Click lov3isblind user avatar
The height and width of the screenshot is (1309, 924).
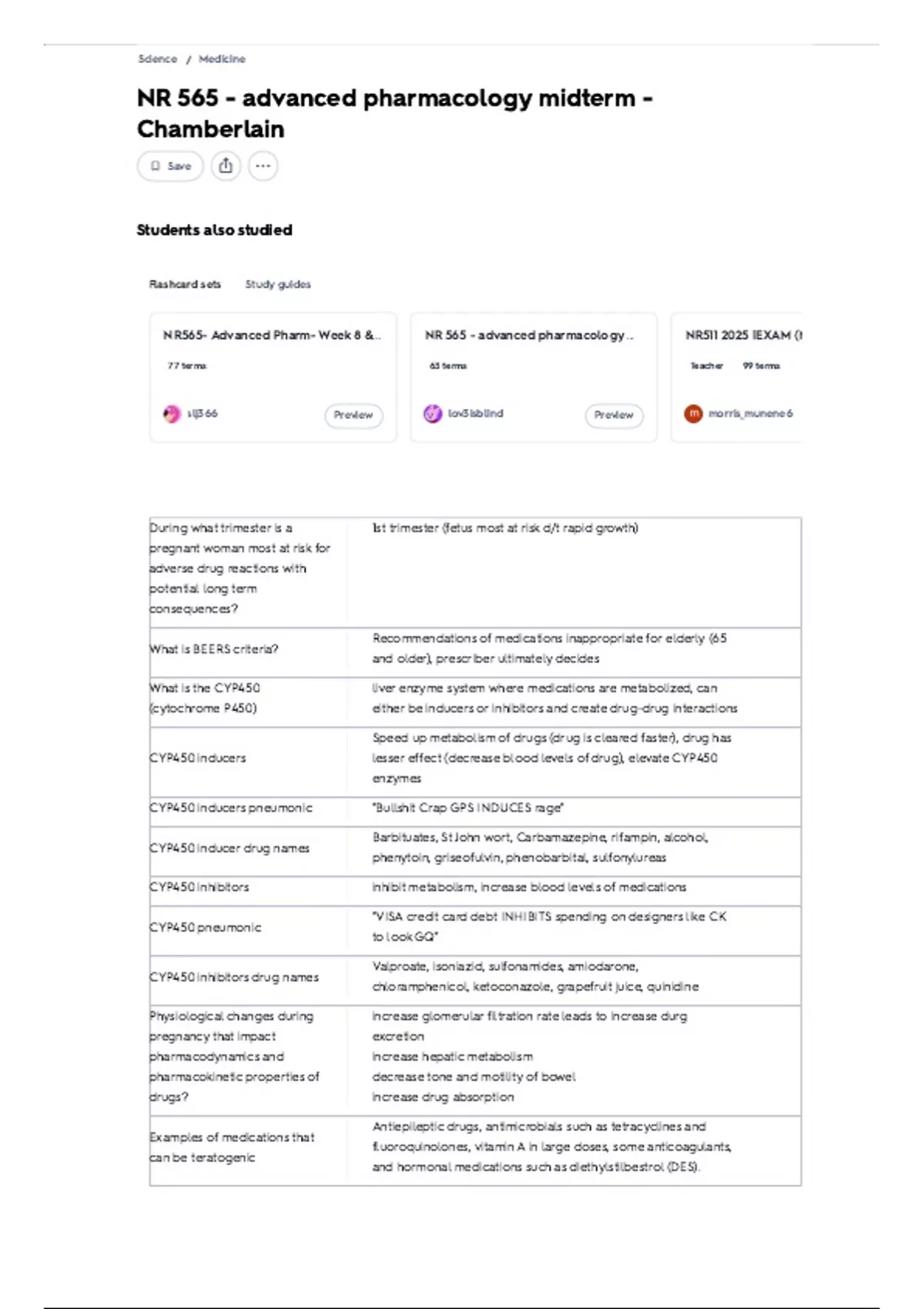tap(433, 414)
